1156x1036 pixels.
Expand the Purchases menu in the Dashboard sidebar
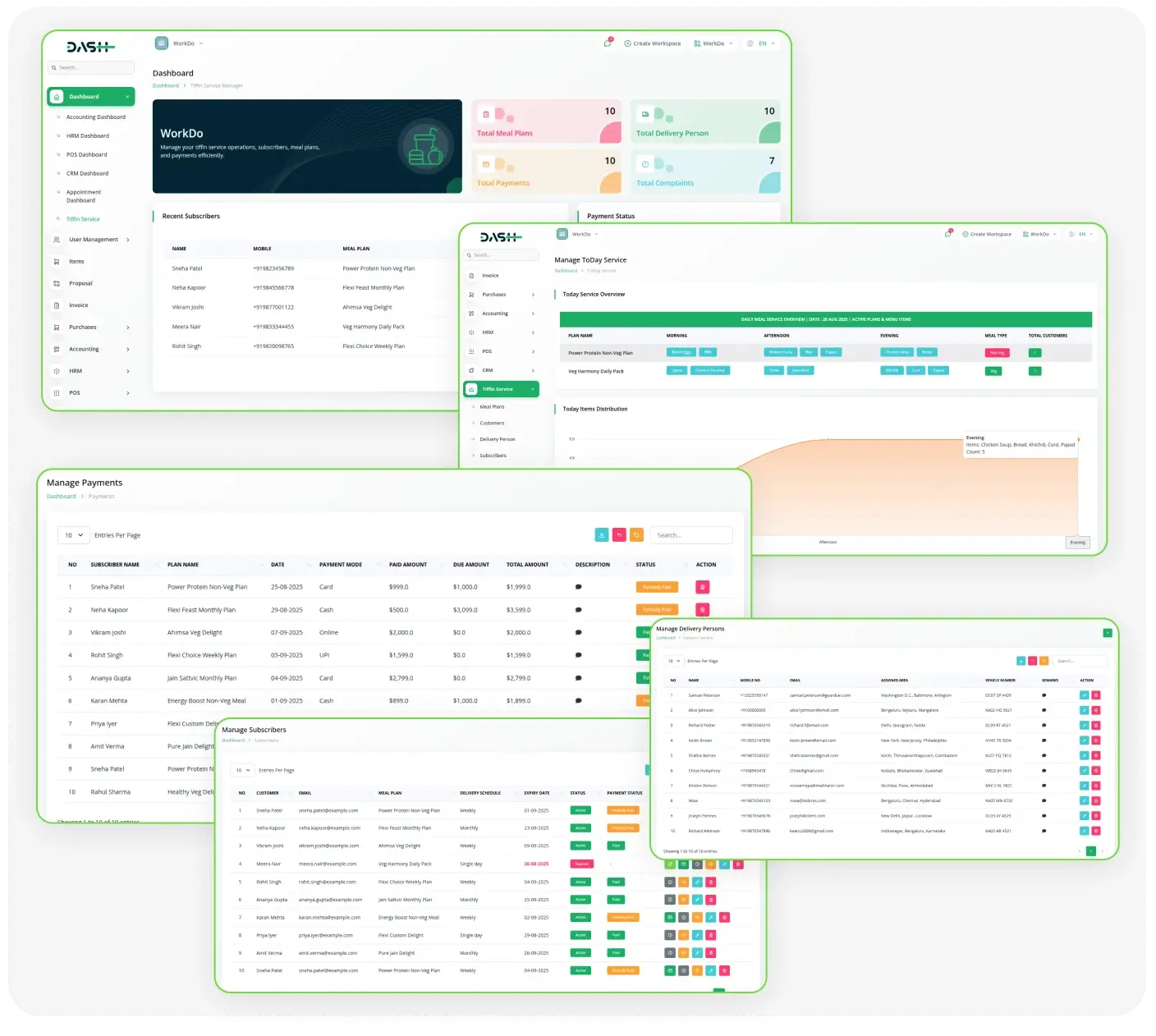coord(91,328)
